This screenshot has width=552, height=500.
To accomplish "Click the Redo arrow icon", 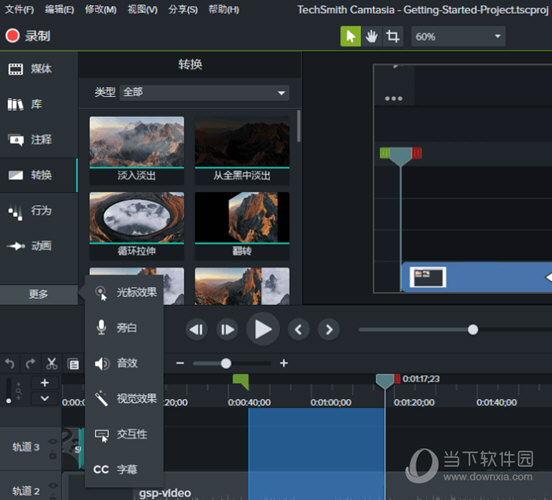I will pos(31,363).
